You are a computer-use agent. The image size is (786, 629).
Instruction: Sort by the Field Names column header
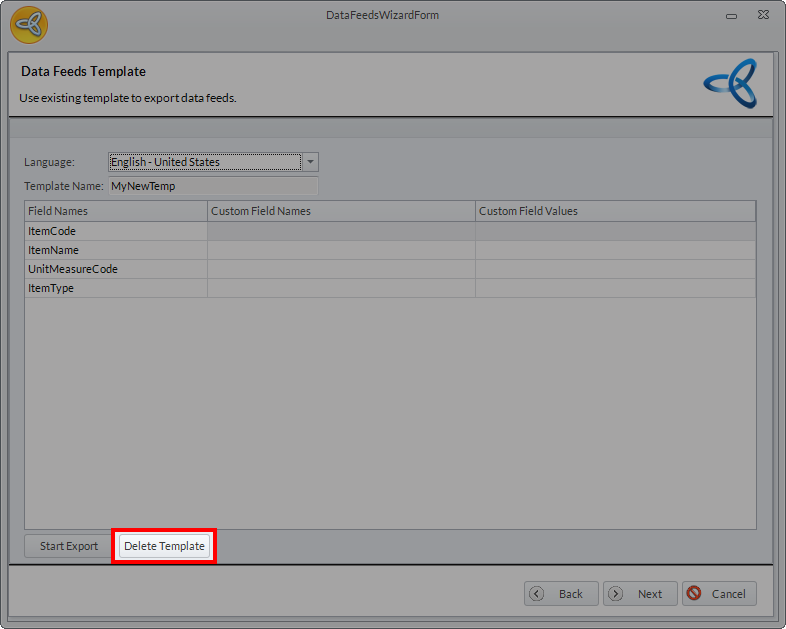[x=115, y=211]
